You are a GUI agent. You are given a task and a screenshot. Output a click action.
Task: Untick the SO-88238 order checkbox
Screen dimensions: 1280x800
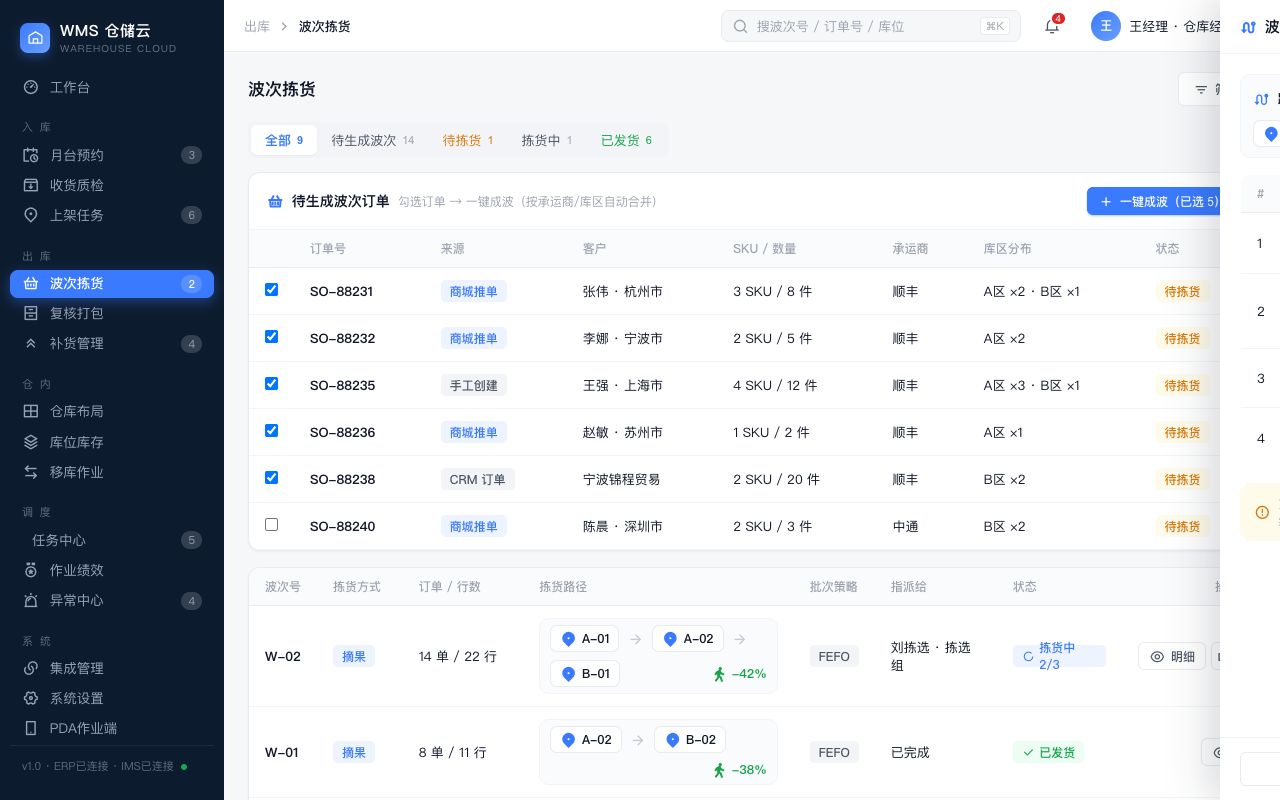pos(271,478)
